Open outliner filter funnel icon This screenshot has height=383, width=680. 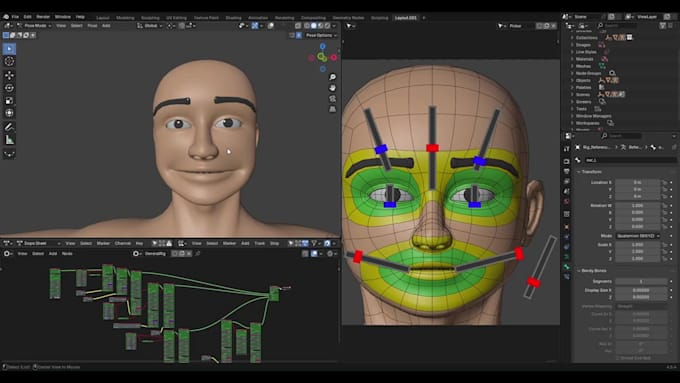point(663,26)
